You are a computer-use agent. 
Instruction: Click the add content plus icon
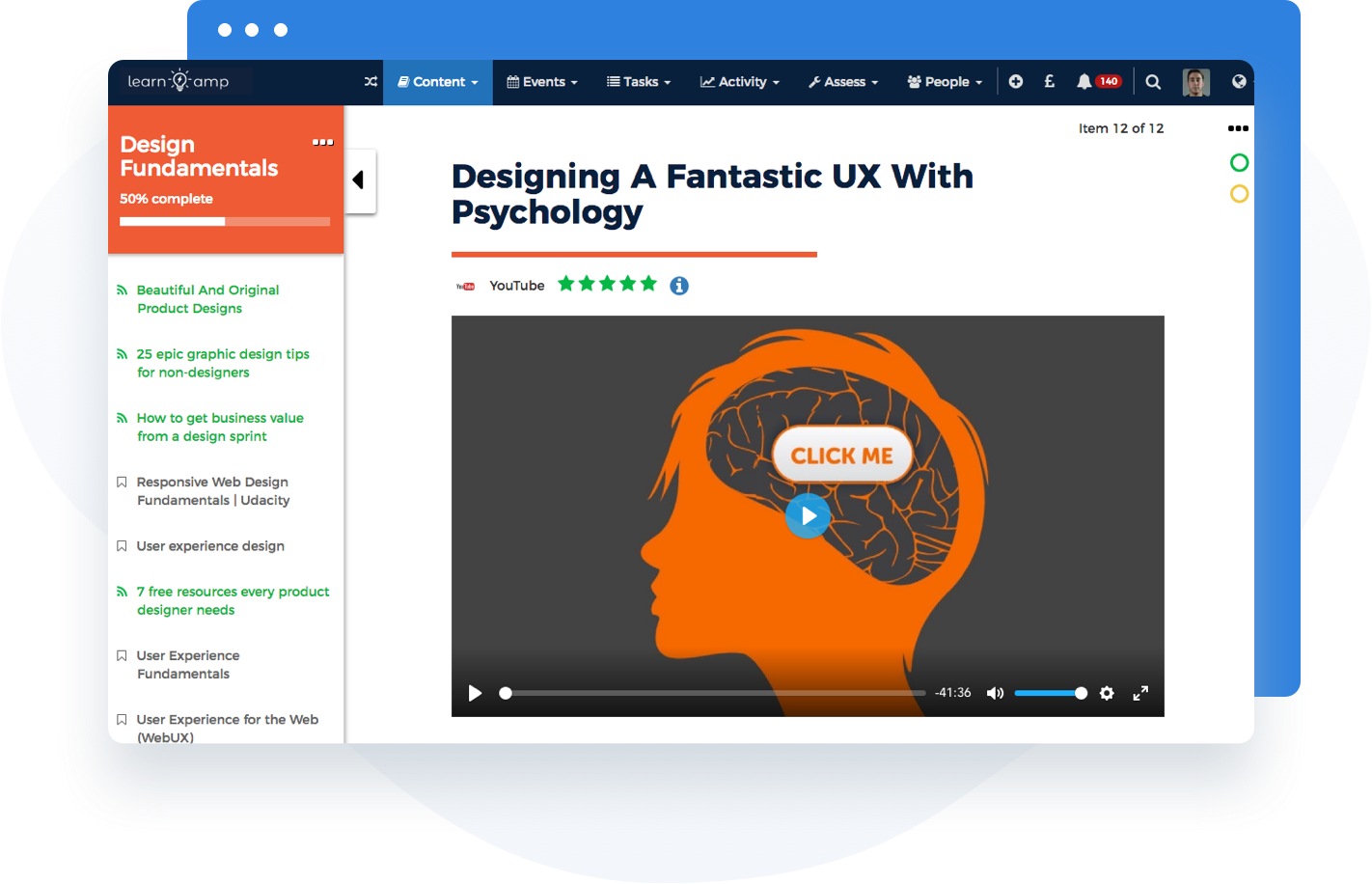coord(1015,82)
